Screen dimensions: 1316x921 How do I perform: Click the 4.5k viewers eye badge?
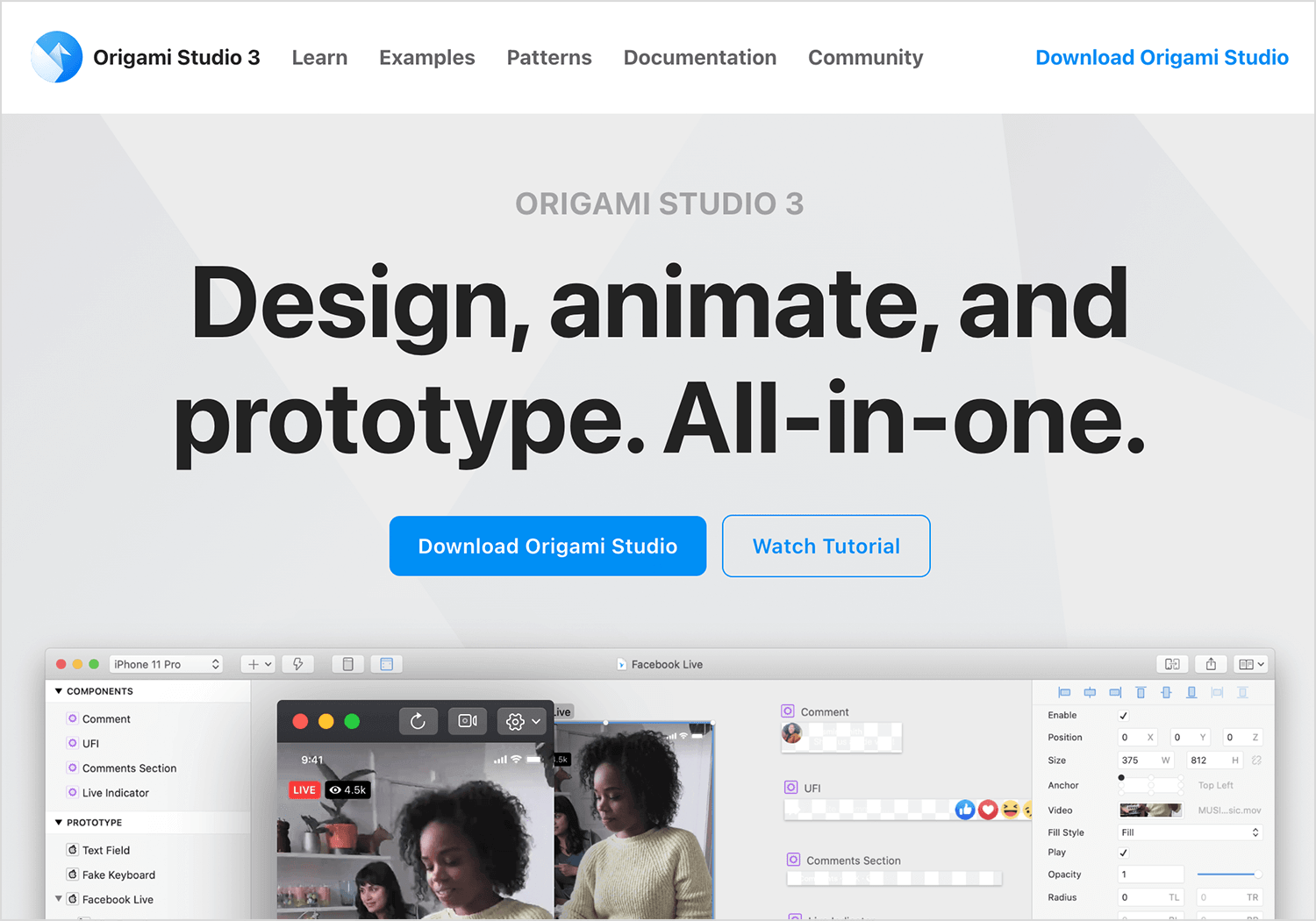pos(347,789)
